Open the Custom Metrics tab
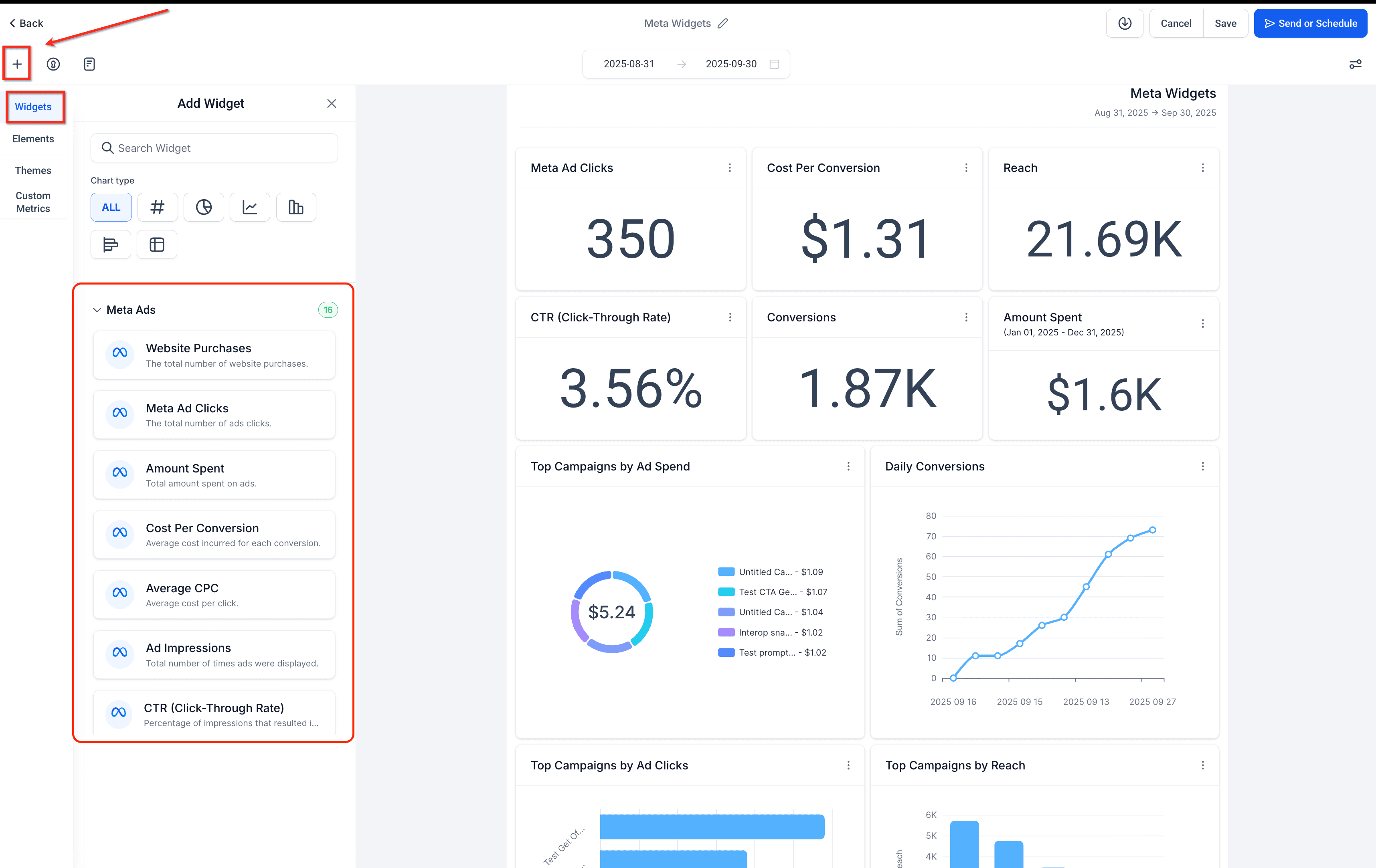Viewport: 1376px width, 868px height. click(x=33, y=202)
